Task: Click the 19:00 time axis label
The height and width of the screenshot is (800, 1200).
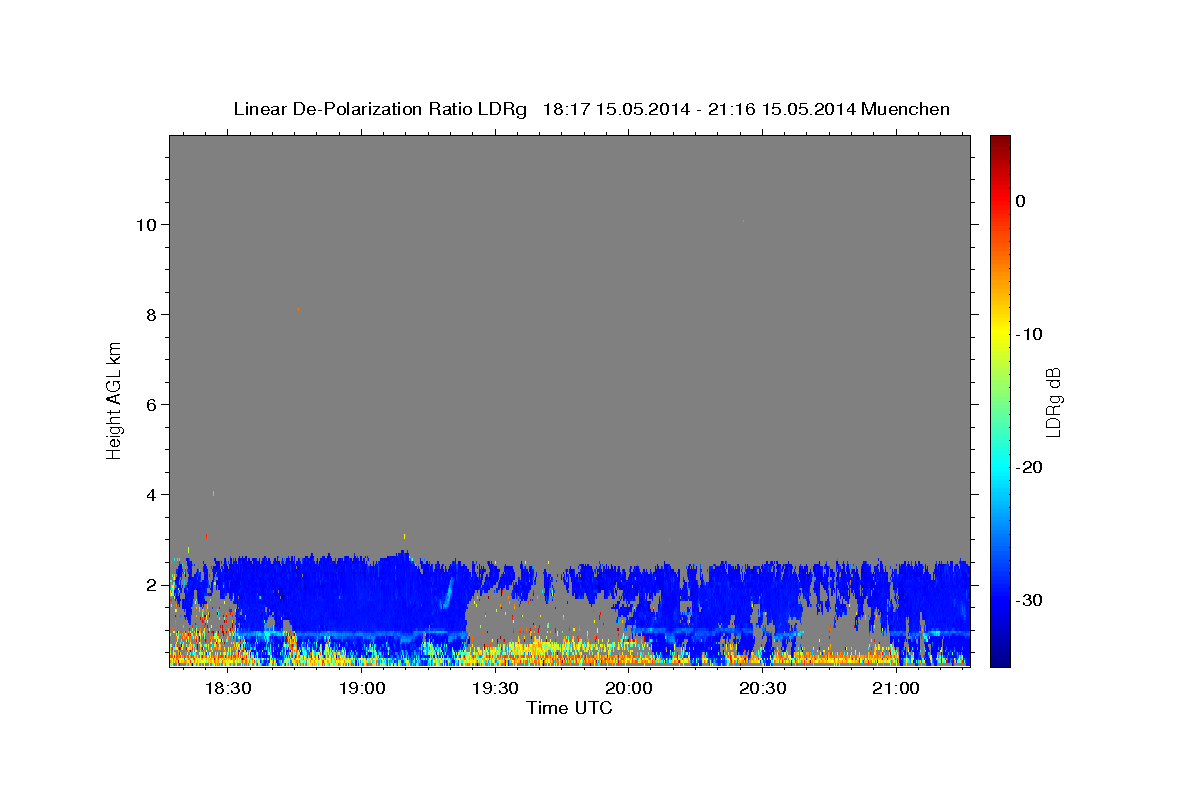Action: (x=362, y=689)
